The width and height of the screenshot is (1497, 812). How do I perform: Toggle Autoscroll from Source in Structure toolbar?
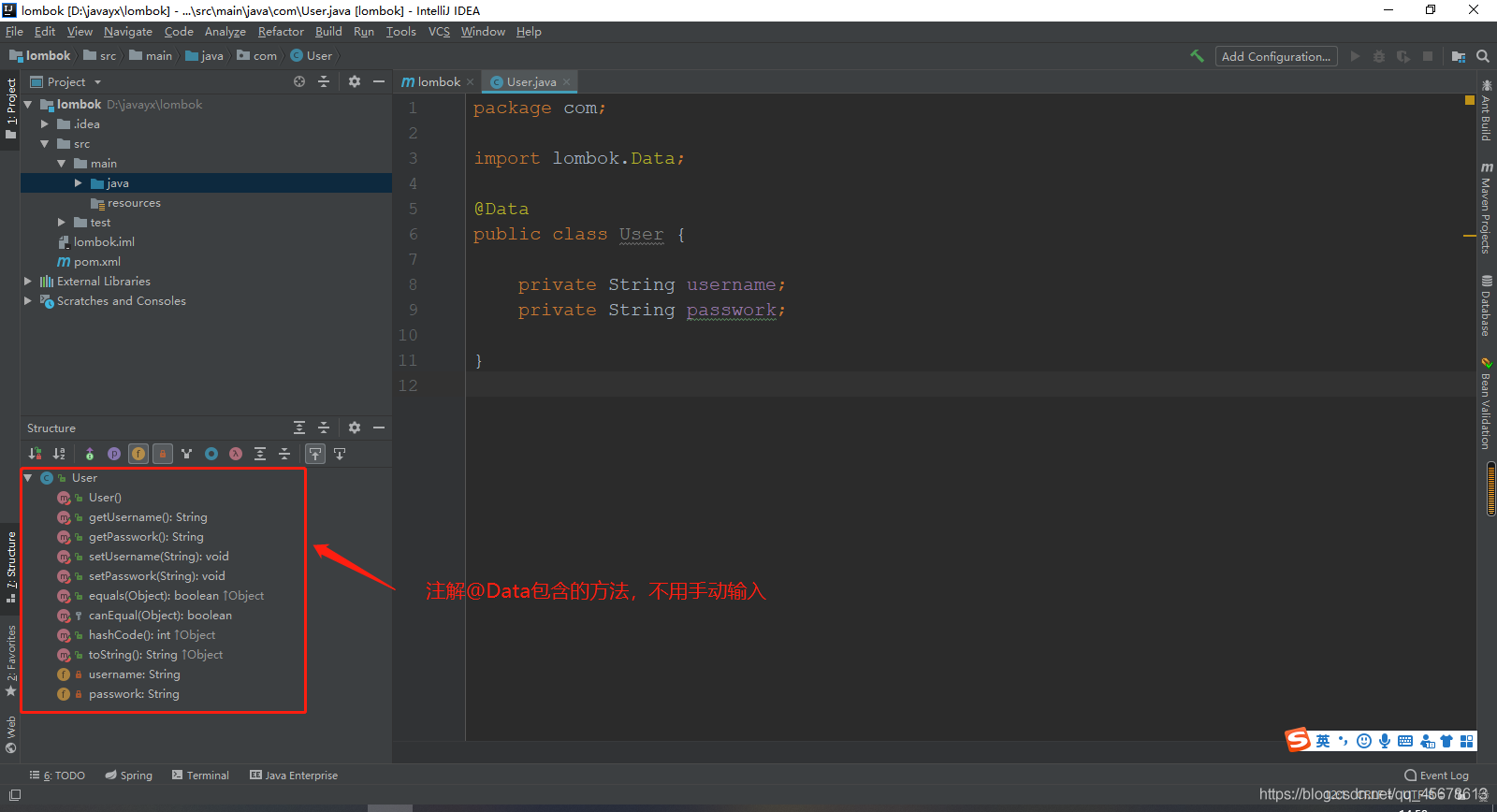tap(340, 454)
